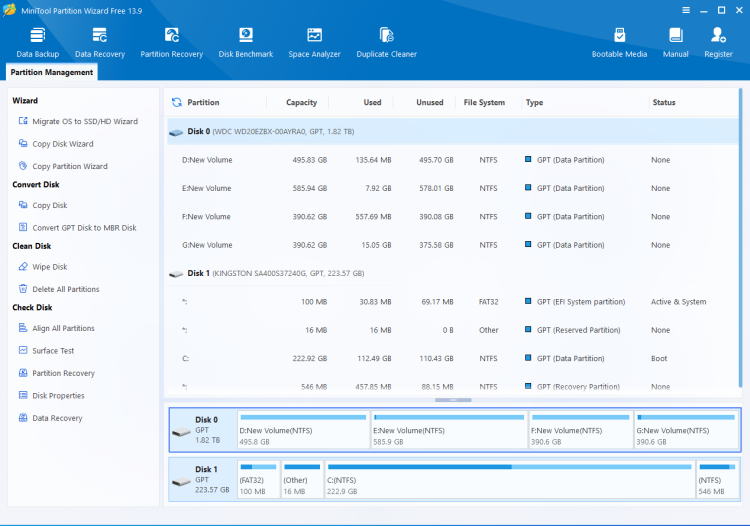Sort by the Partition column header
Screen dimensions: 750x526
click(203, 102)
